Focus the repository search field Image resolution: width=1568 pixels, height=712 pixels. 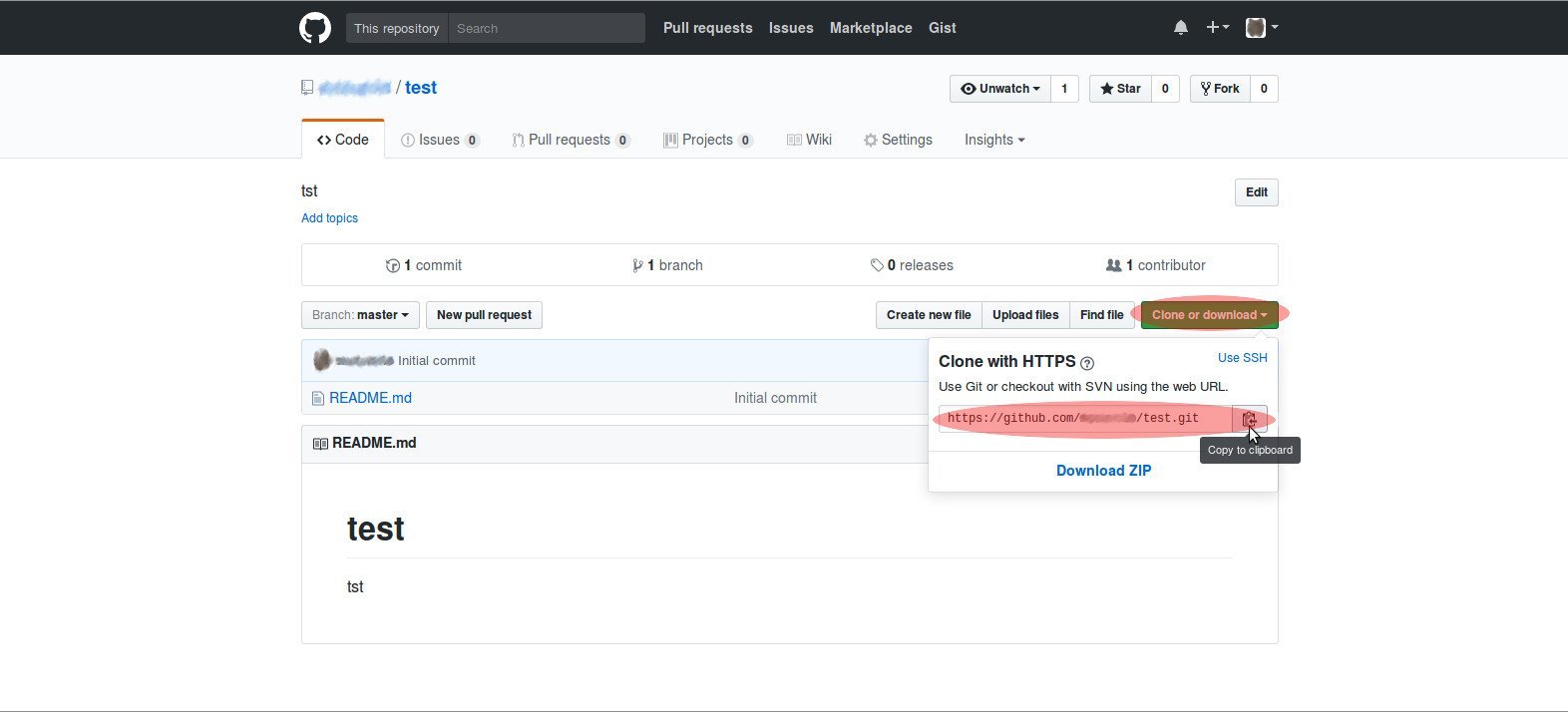(x=547, y=28)
